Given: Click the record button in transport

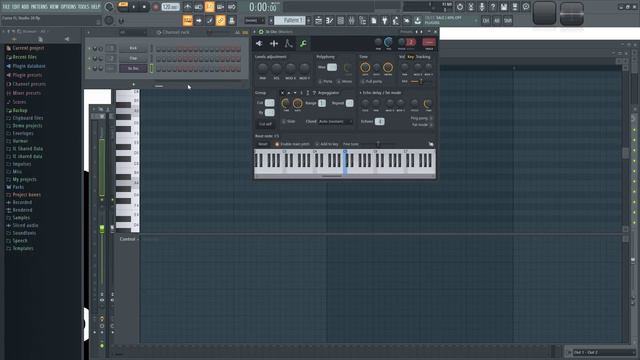Looking at the screenshot, I should [x=156, y=7].
